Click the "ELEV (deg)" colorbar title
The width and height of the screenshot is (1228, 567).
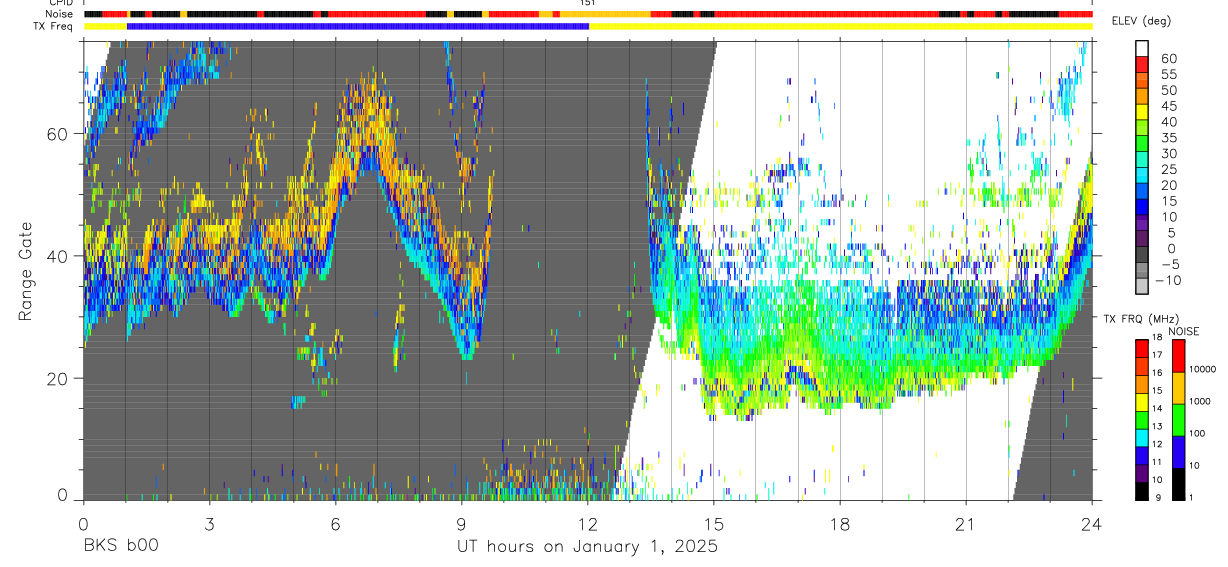coord(1143,21)
